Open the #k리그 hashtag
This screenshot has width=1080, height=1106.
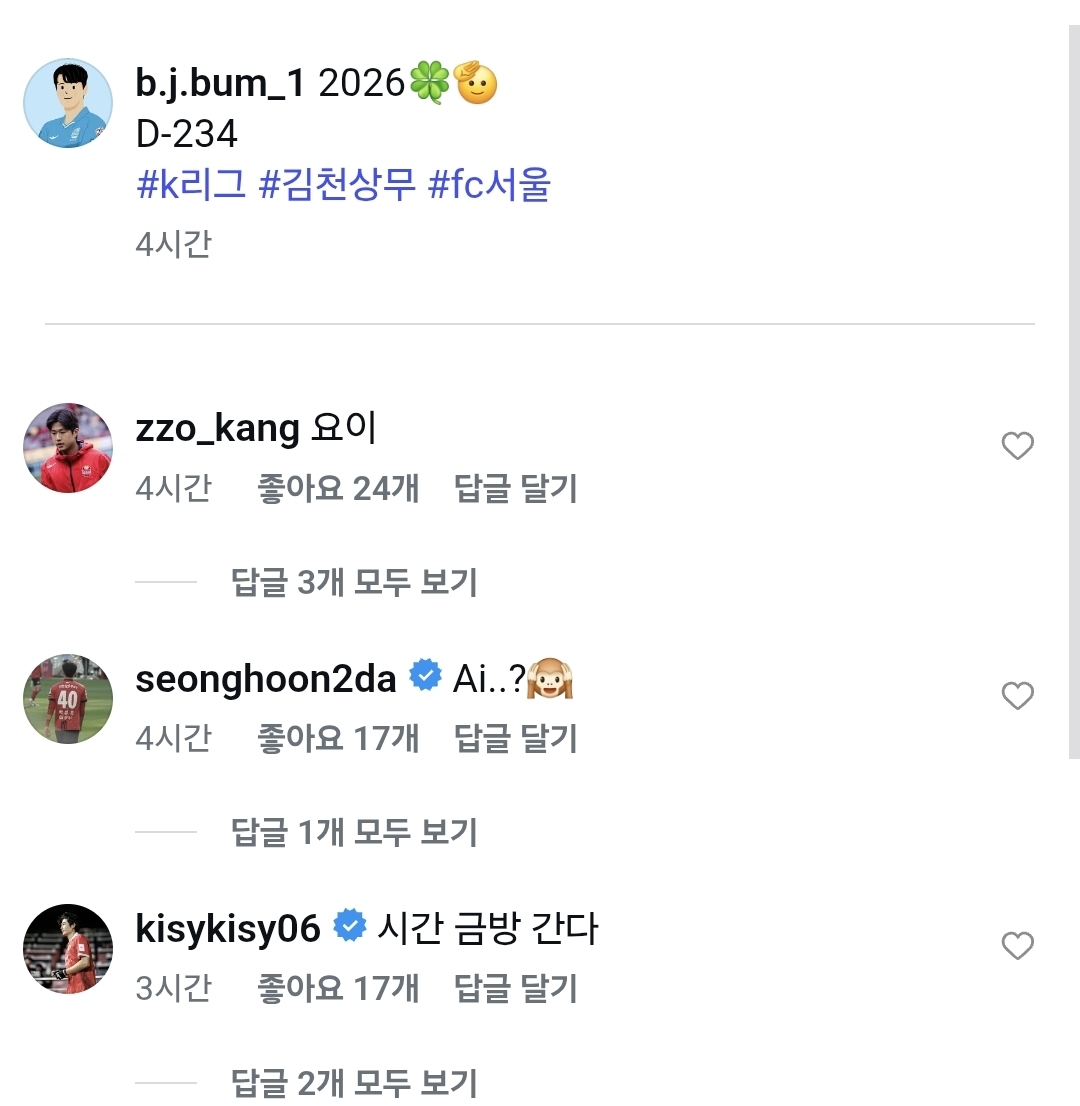click(191, 185)
